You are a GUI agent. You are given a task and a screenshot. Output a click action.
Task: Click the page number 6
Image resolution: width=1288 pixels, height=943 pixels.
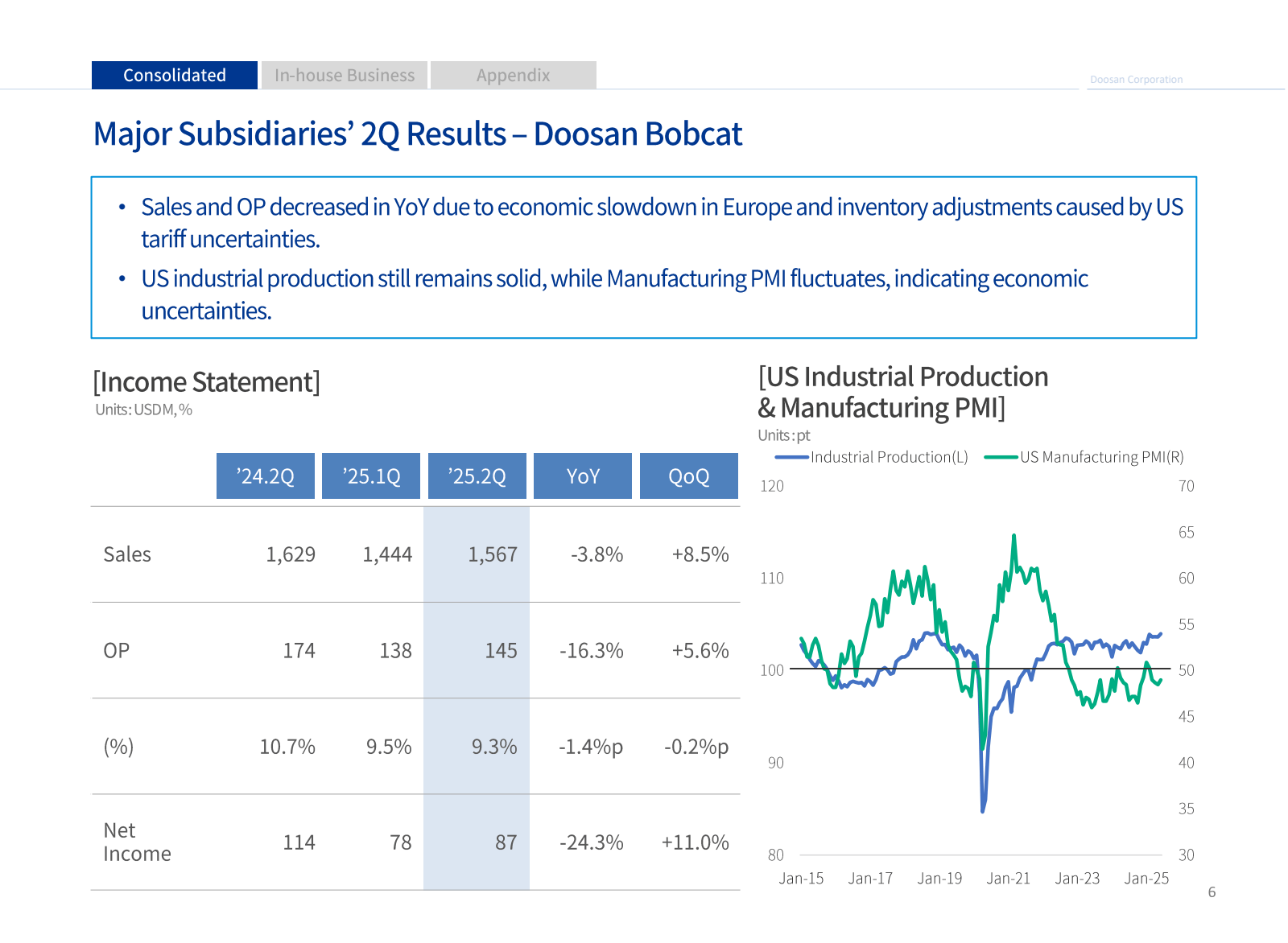1212,892
